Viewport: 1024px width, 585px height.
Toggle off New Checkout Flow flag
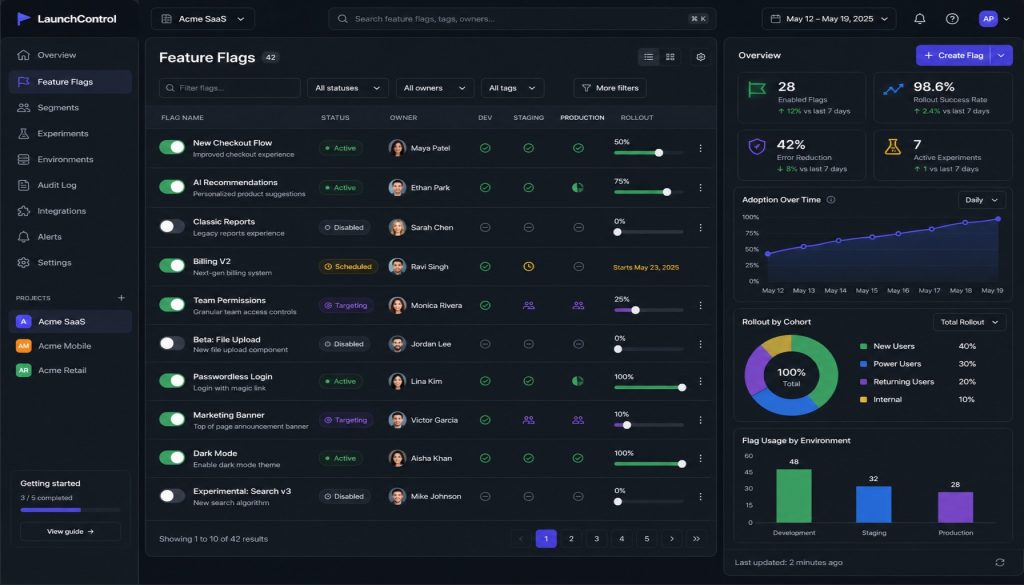(172, 147)
